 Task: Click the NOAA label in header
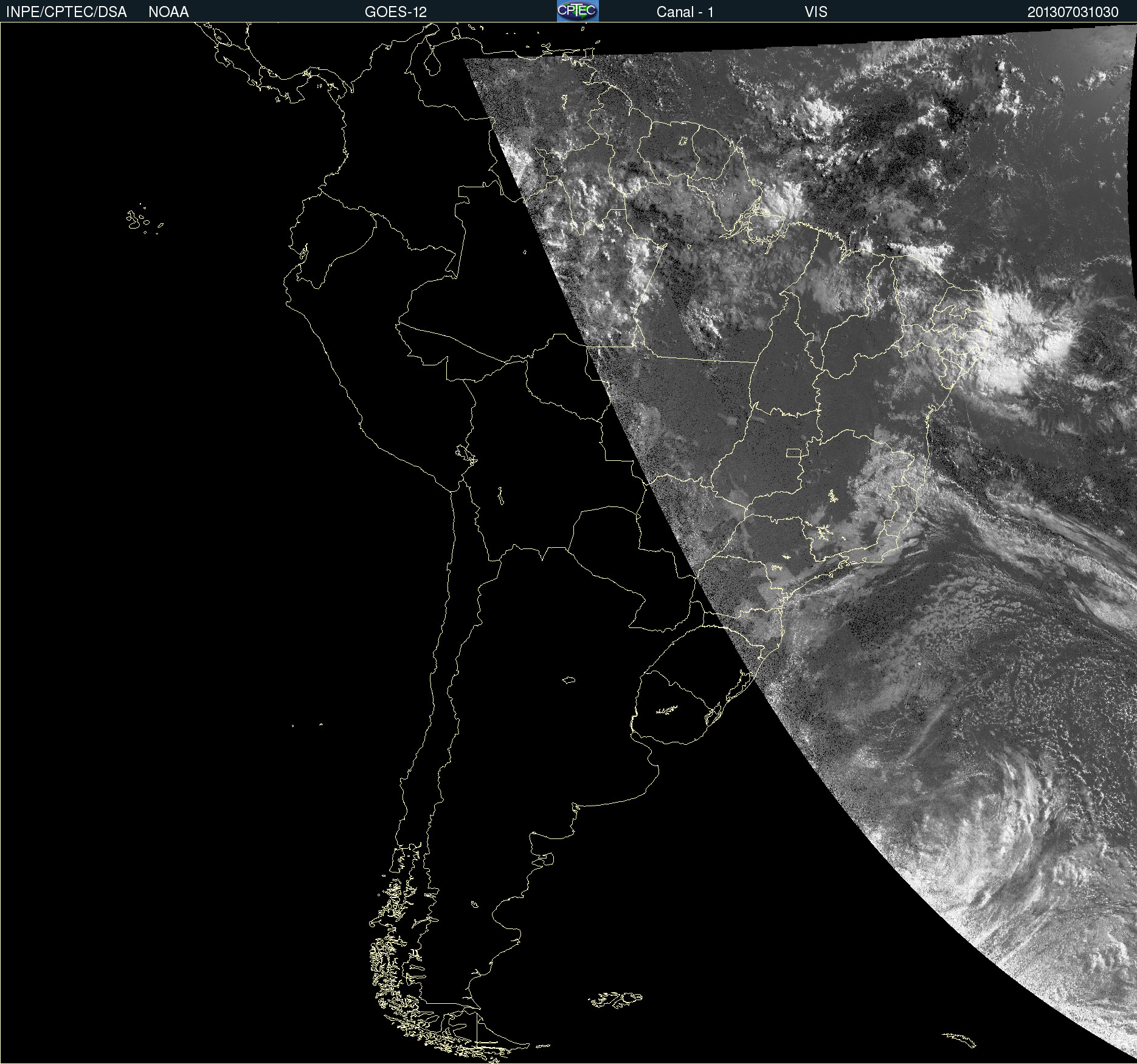[x=168, y=12]
